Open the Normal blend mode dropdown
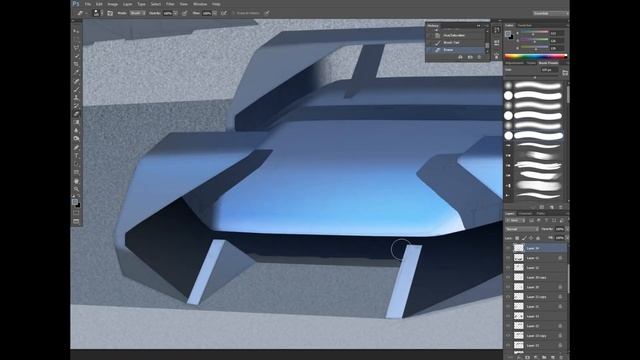Viewport: 640px width, 360px height. coord(522,229)
